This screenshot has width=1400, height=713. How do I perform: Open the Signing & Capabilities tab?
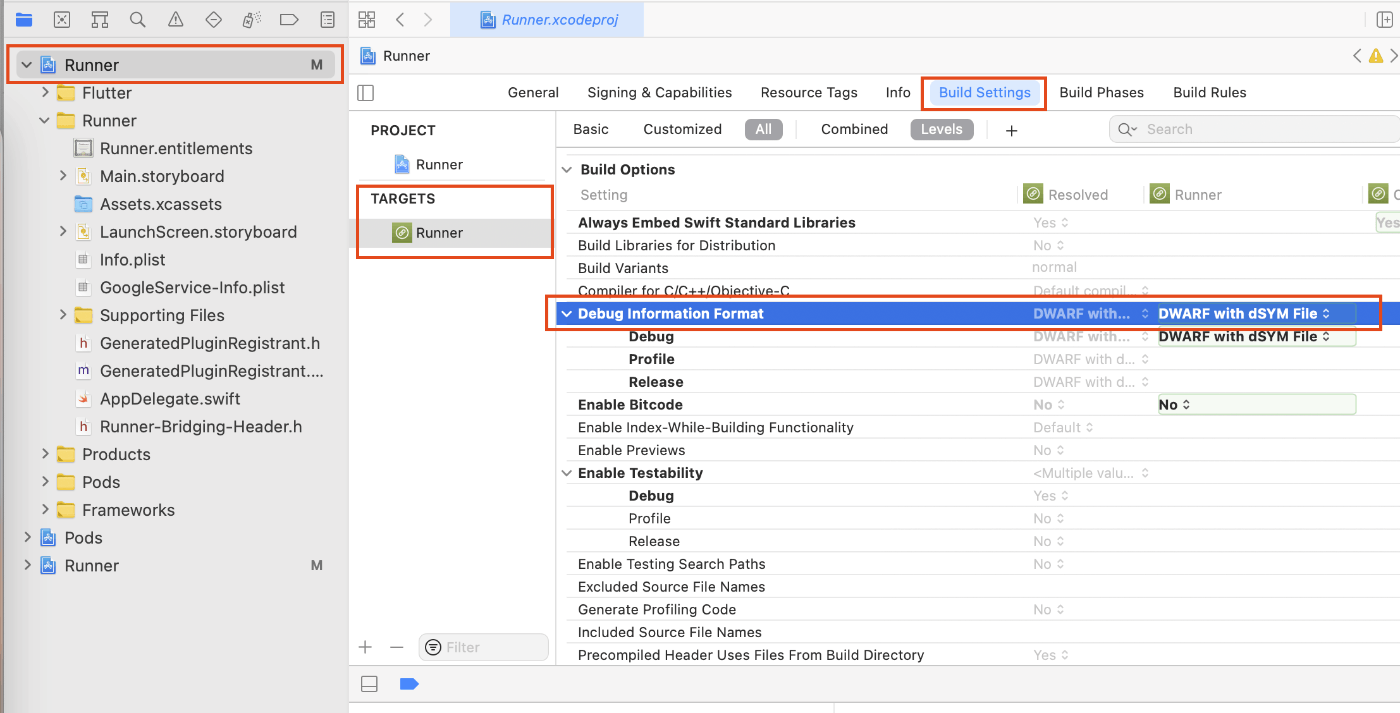click(659, 92)
